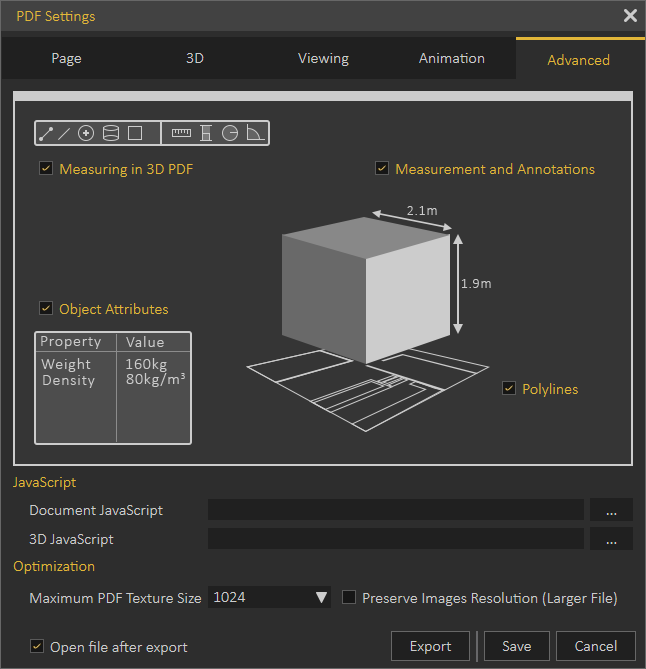Click the vertical height dimension icon
Viewport: 646px width, 669px height.
coord(206,133)
